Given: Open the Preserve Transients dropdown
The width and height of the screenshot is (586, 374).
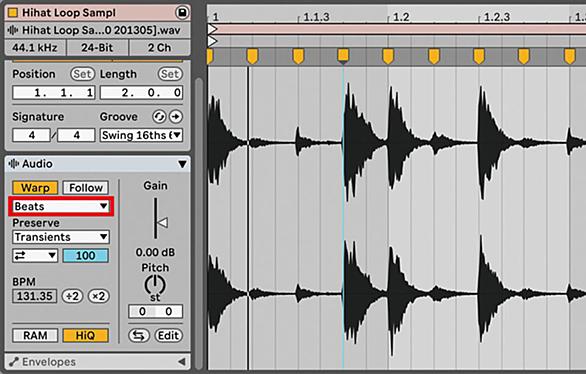Looking at the screenshot, I should click(x=61, y=237).
